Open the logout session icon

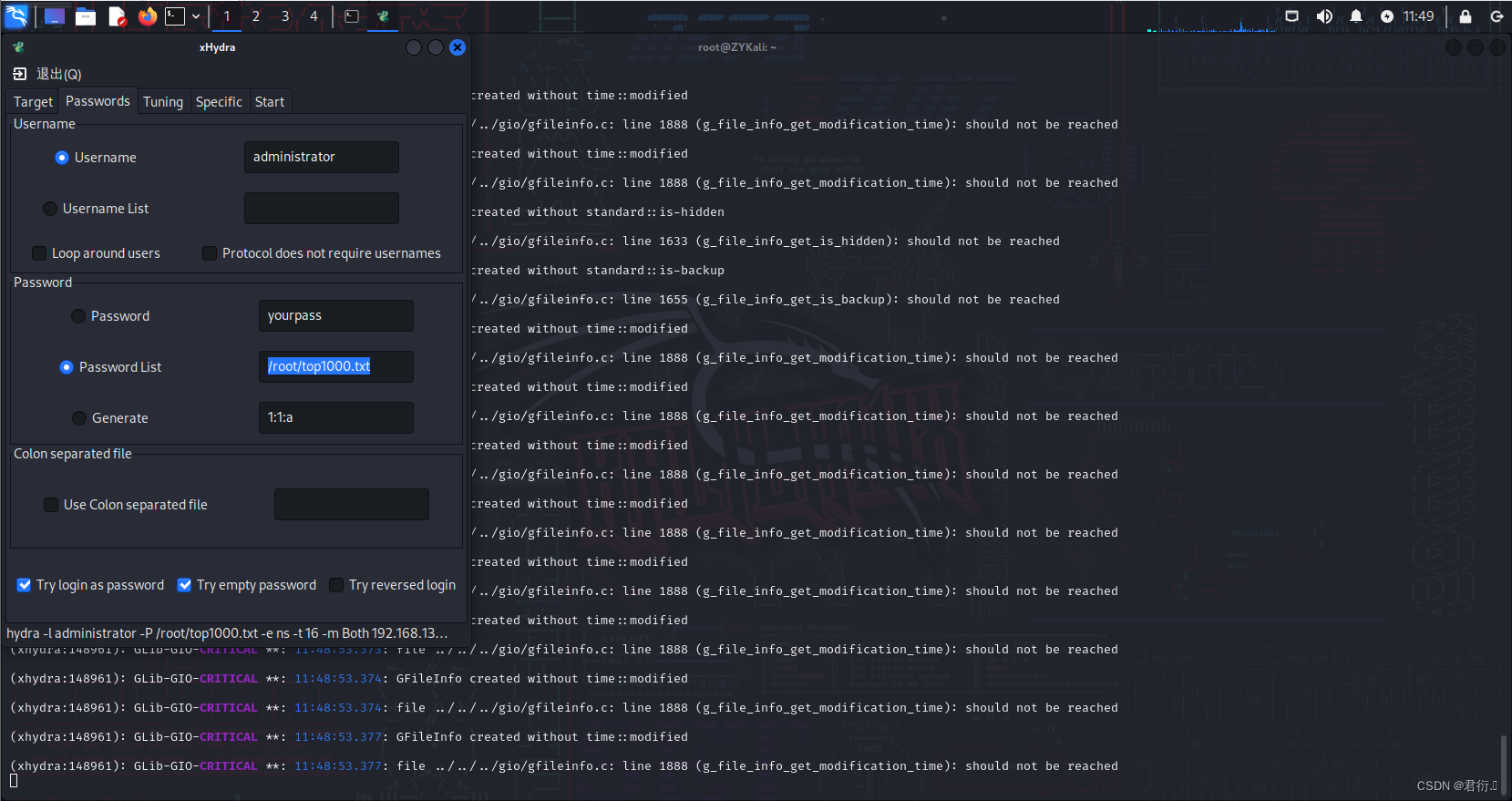coord(1497,16)
